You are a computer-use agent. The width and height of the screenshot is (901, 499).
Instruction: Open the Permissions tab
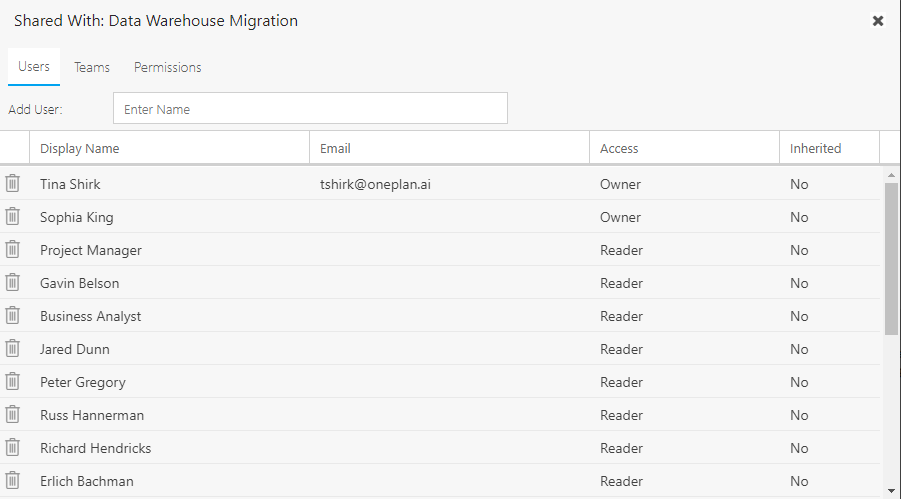tap(168, 67)
